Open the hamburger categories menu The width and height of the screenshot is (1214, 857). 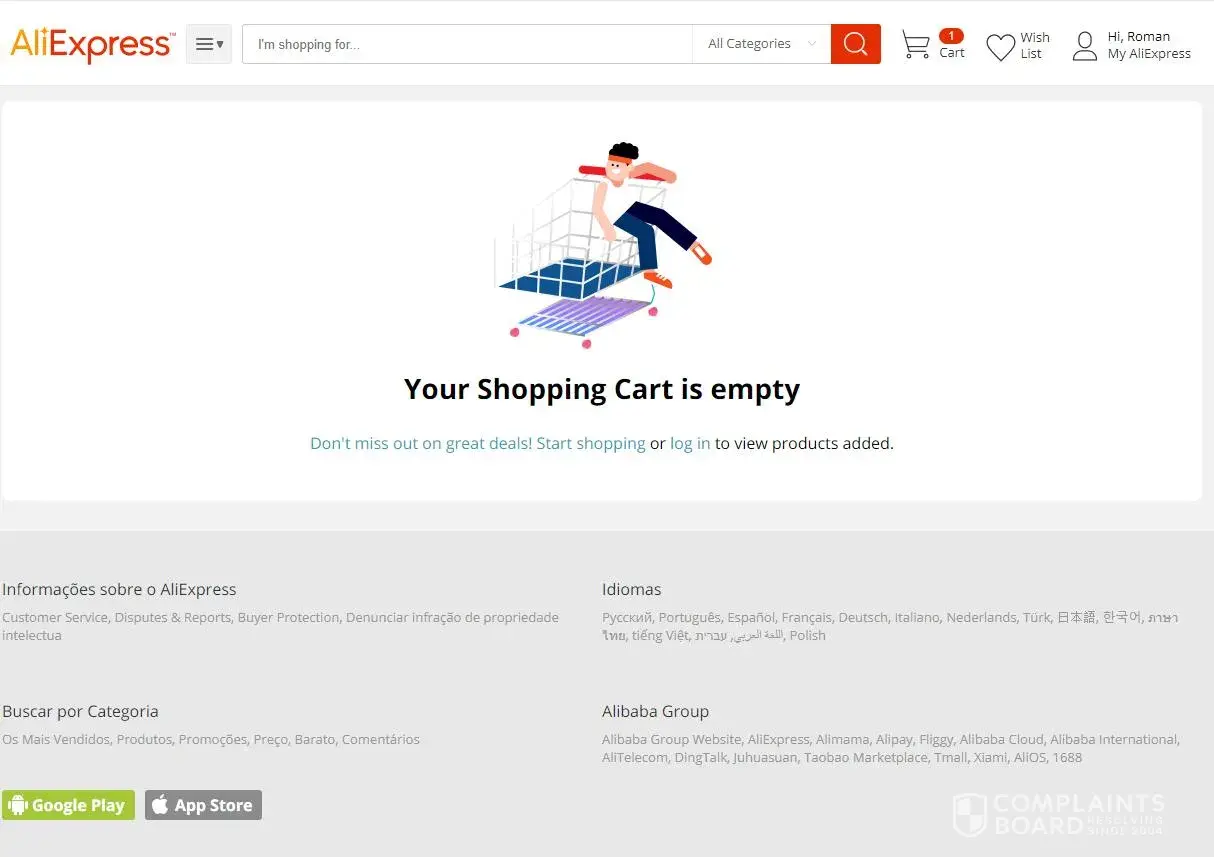209,44
